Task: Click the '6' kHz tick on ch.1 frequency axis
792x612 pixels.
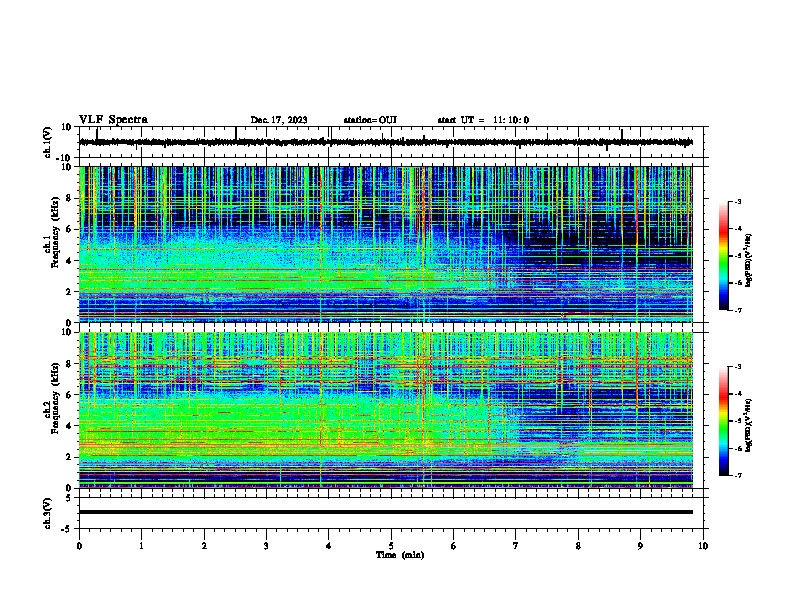Action: [69, 230]
